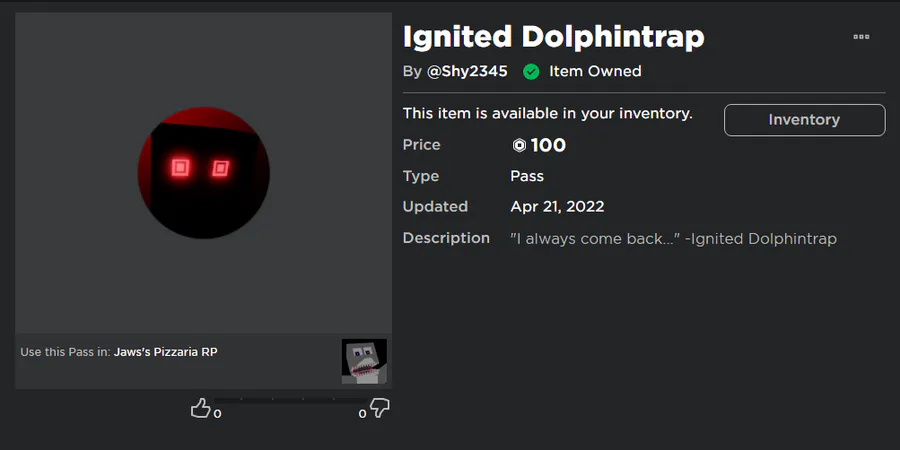Open the three-dot more options menu

coord(861,37)
